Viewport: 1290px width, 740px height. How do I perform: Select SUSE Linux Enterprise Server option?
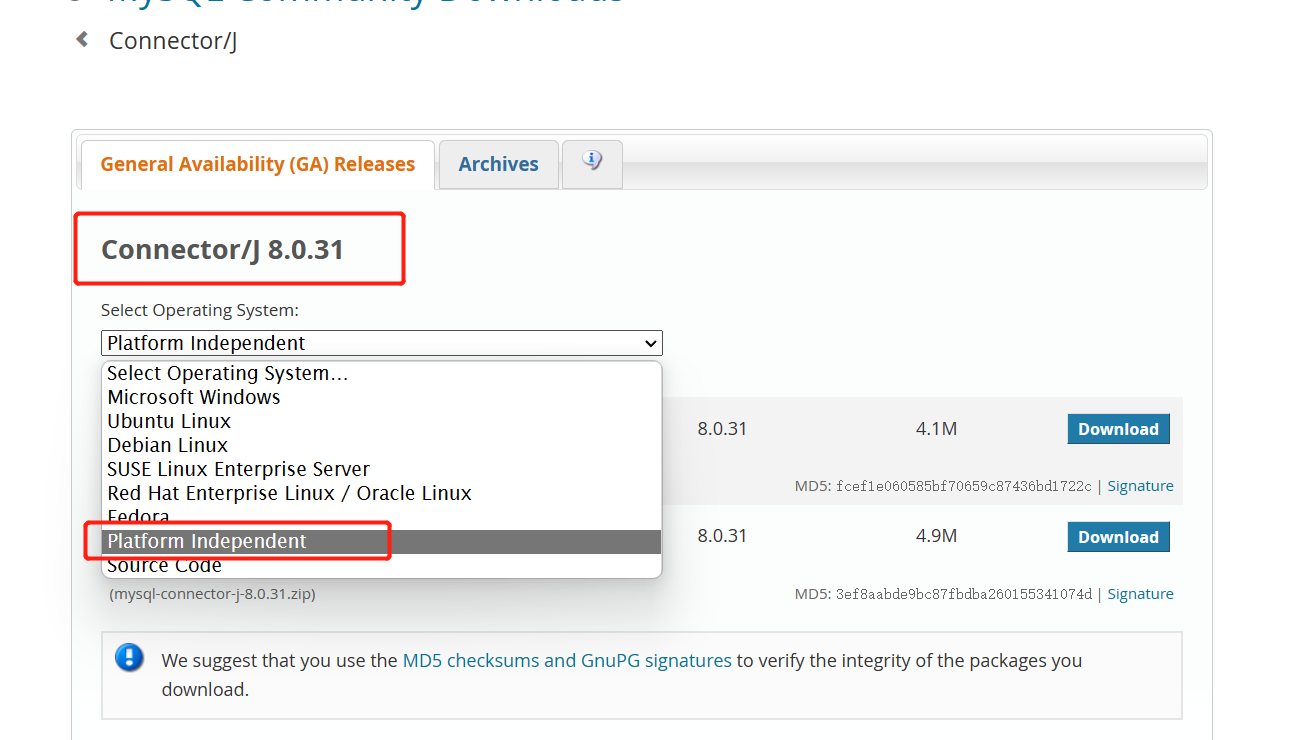[382, 469]
